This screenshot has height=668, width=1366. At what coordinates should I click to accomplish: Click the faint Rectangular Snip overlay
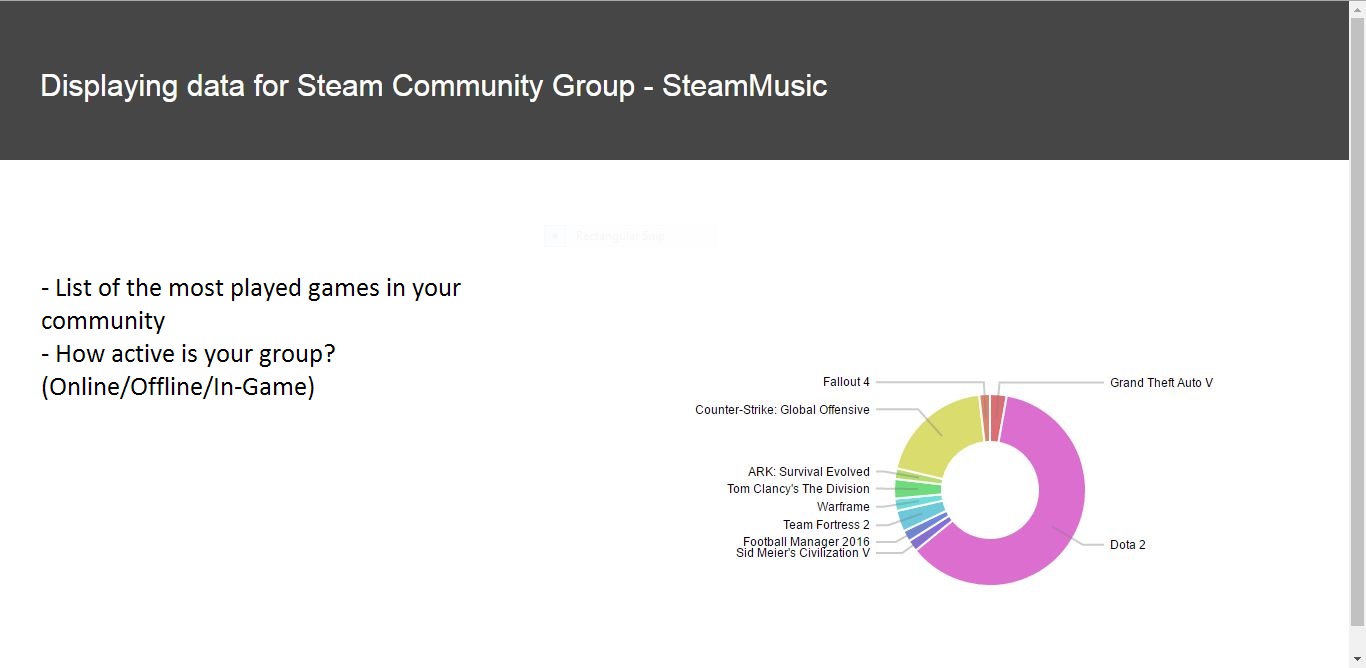coord(630,236)
